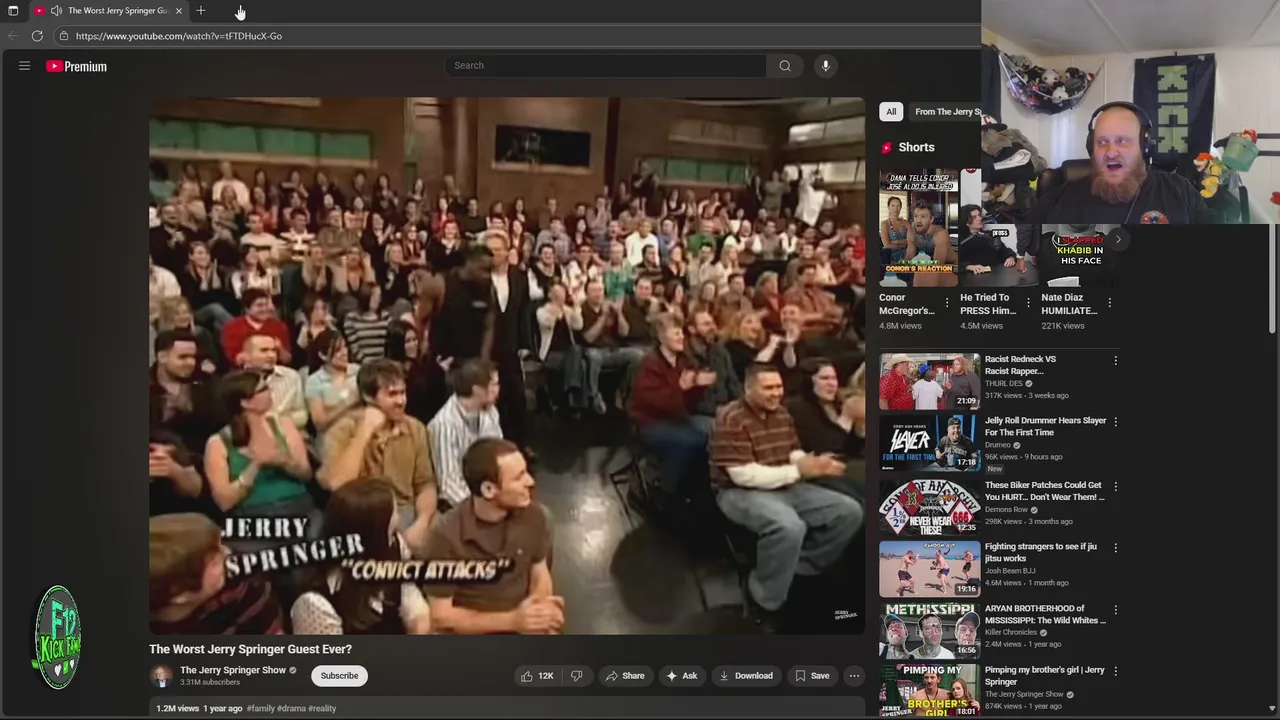Click the YouTube Premium logo

pos(76,66)
